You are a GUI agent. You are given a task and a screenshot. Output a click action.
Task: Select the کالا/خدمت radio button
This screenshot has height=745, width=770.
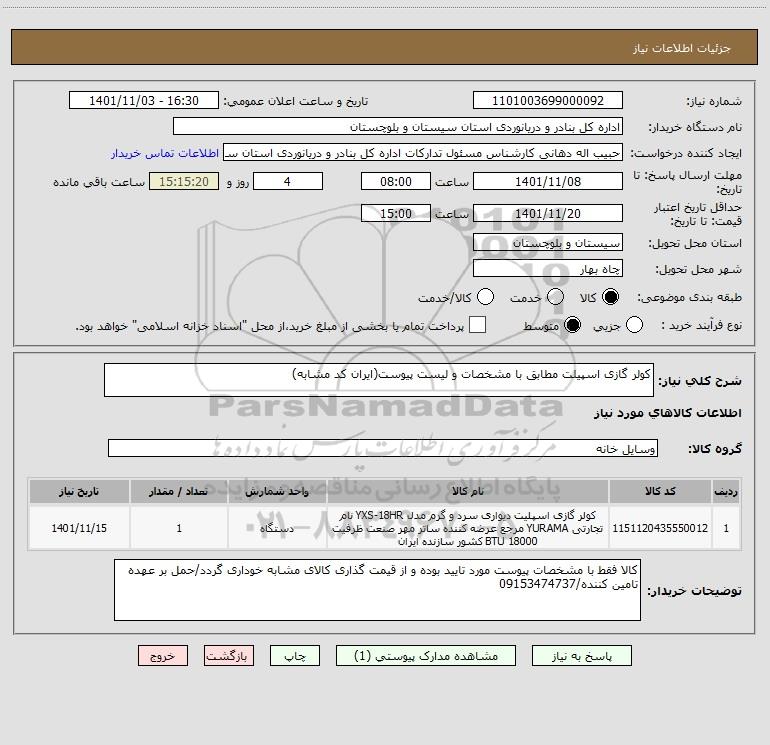pyautogui.click(x=486, y=297)
